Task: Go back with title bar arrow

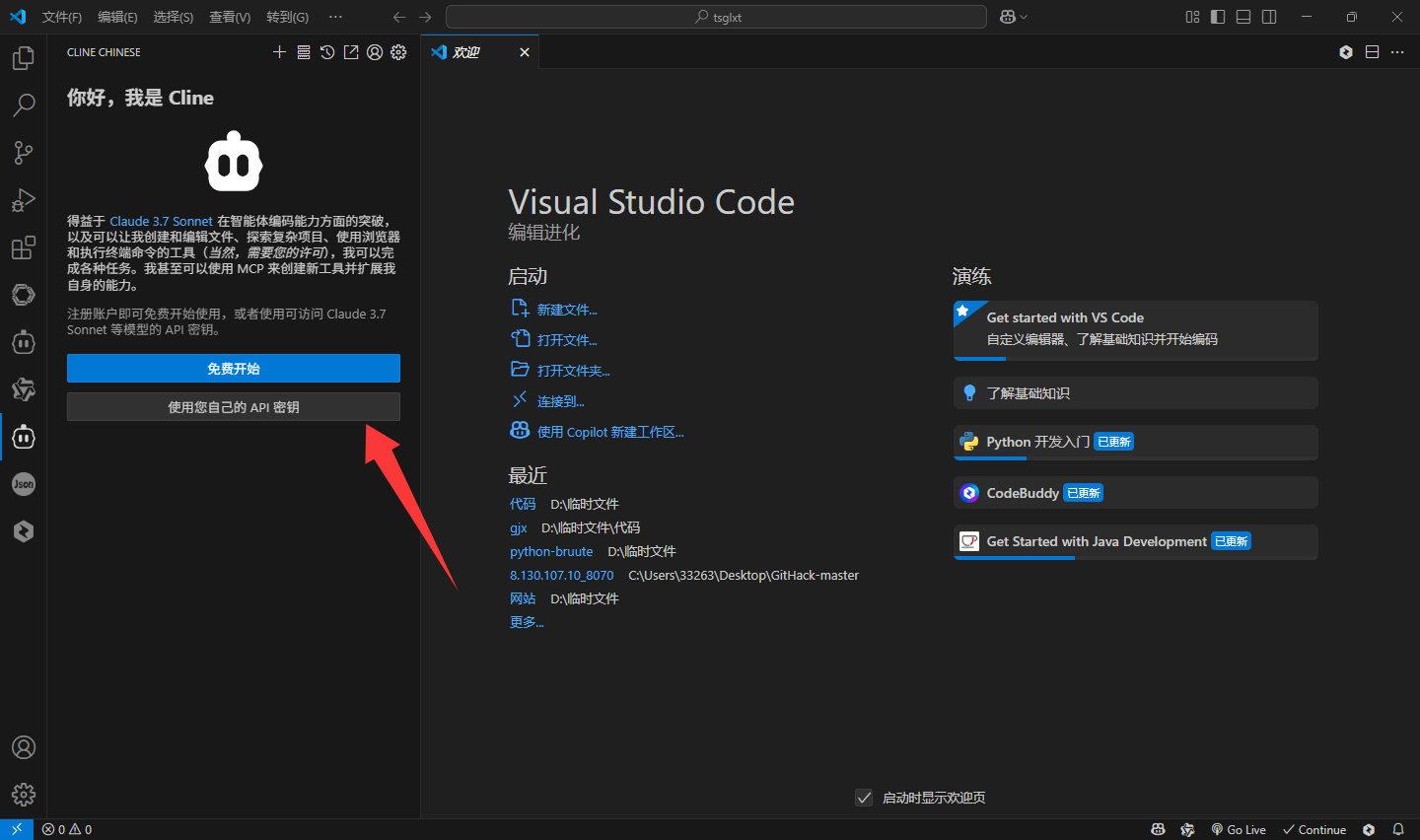Action: [399, 17]
